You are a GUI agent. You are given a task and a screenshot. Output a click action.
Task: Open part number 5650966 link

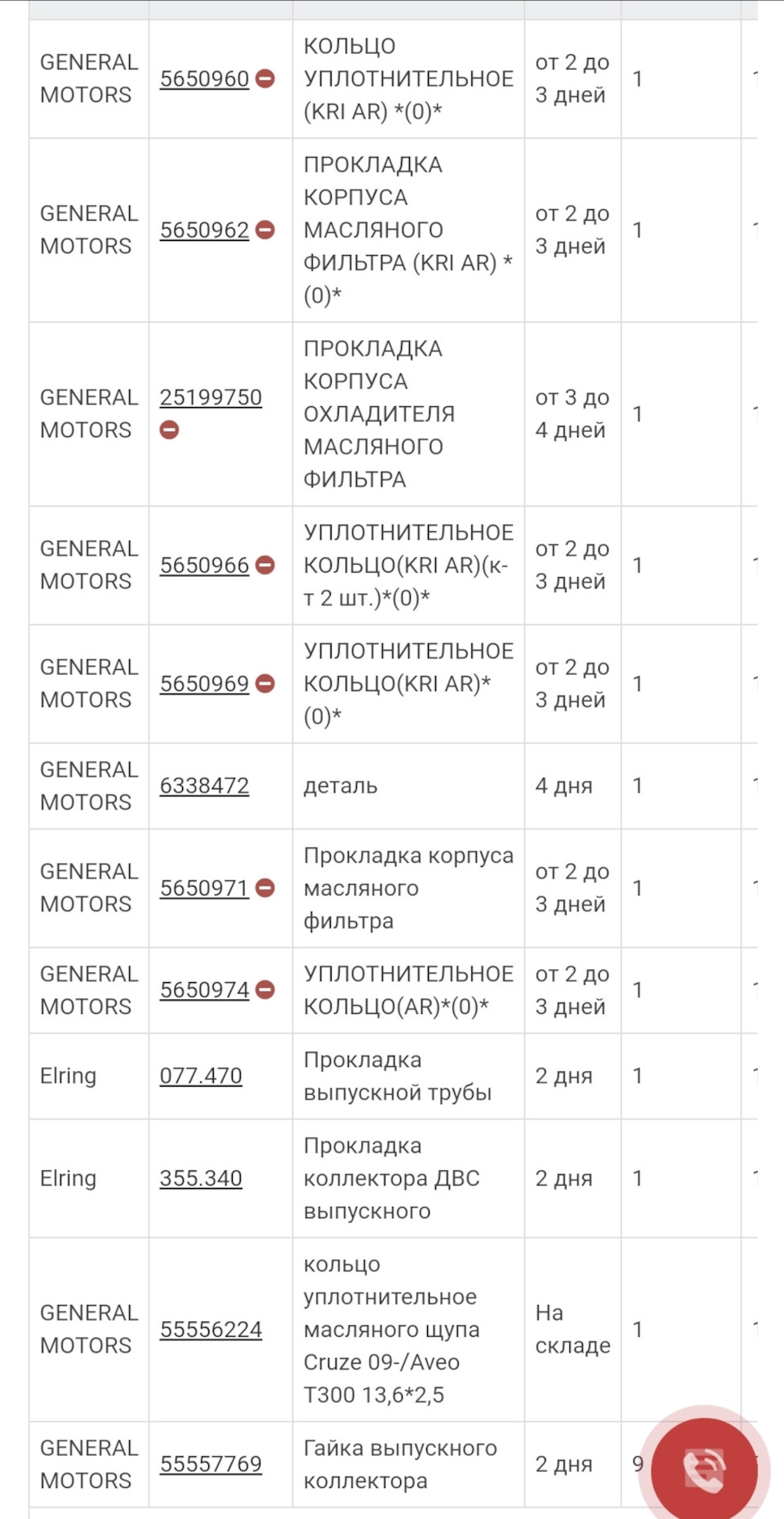click(204, 565)
